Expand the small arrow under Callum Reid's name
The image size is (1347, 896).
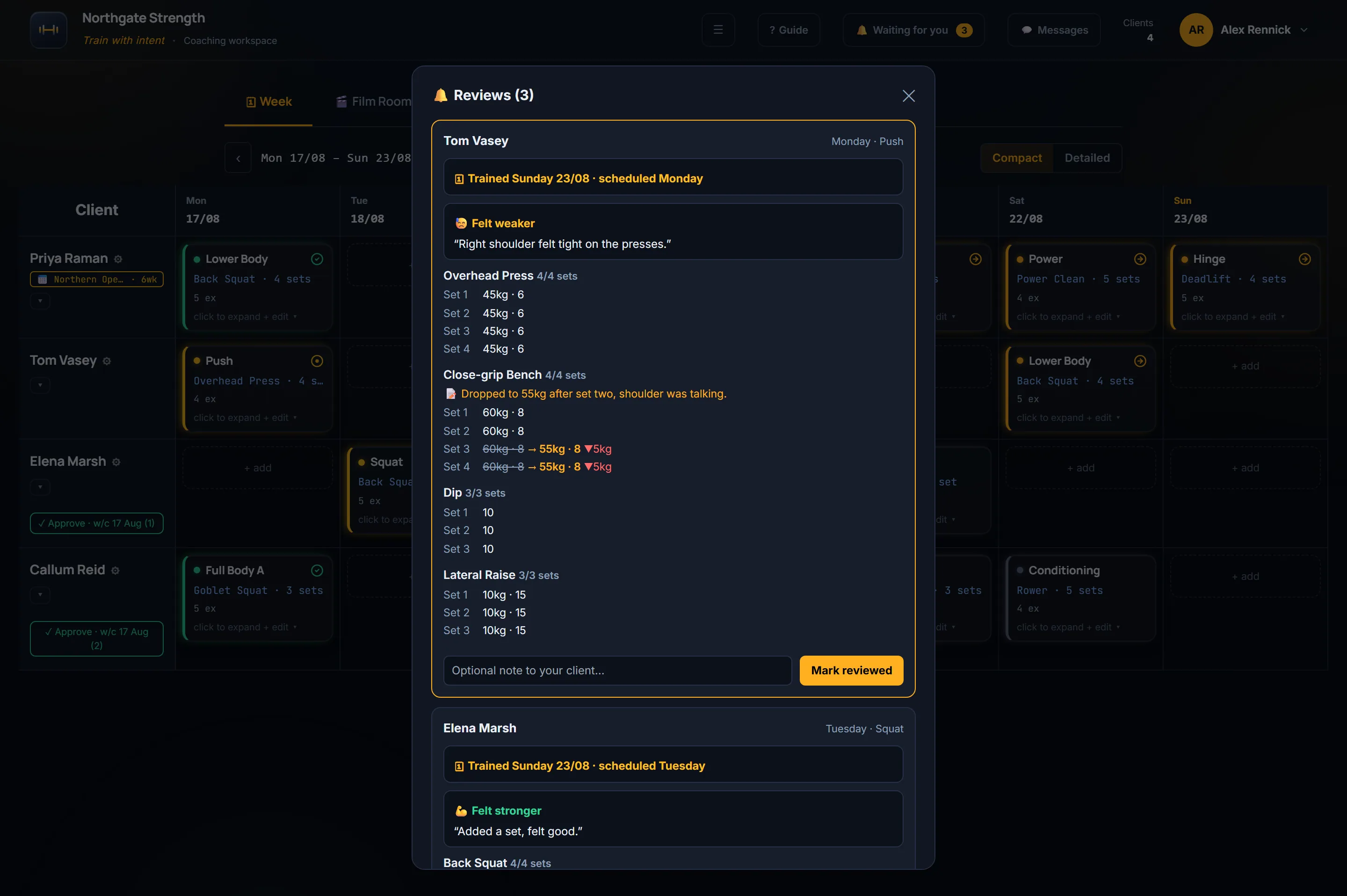pos(40,595)
